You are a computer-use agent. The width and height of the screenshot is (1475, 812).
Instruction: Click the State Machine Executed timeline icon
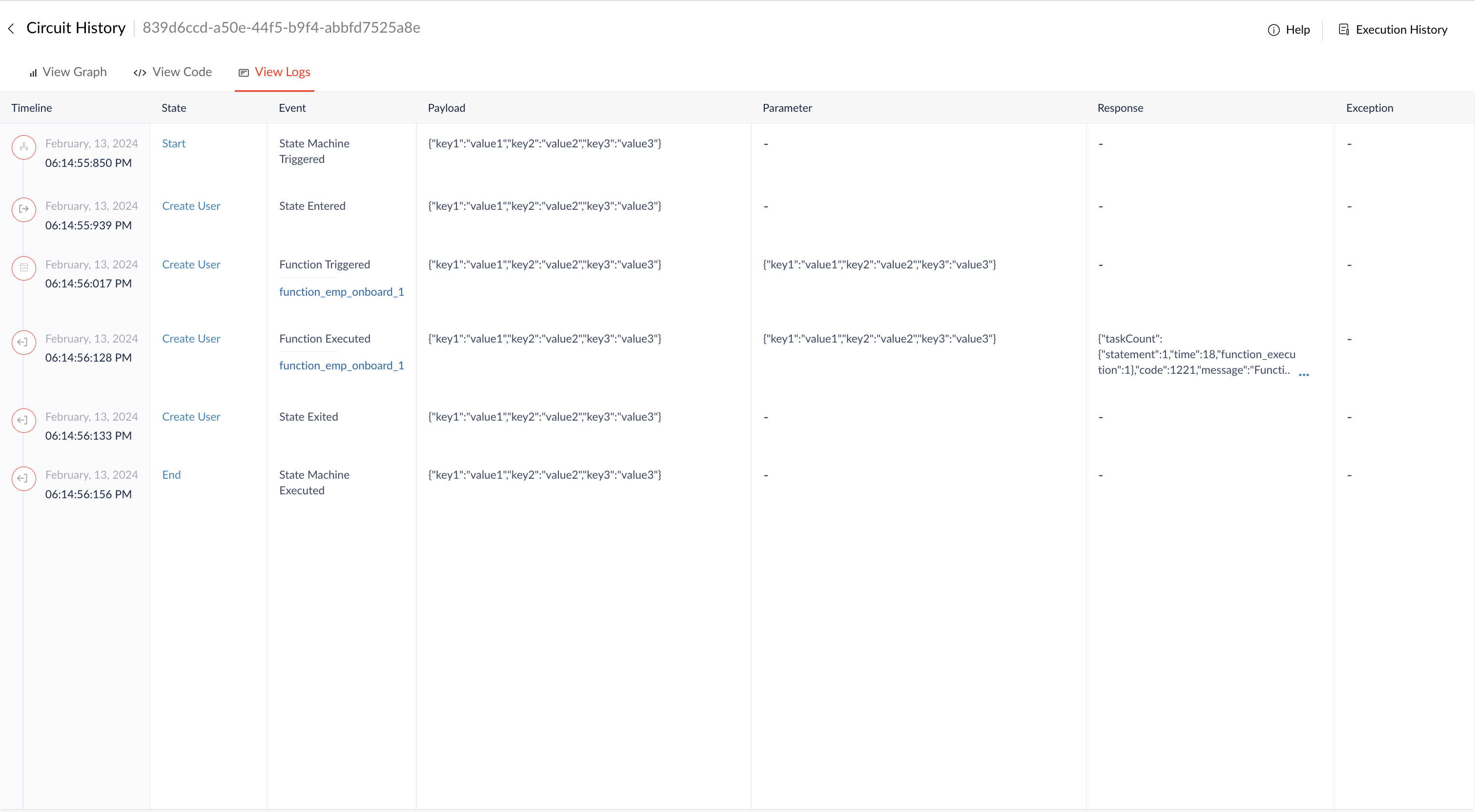point(24,478)
